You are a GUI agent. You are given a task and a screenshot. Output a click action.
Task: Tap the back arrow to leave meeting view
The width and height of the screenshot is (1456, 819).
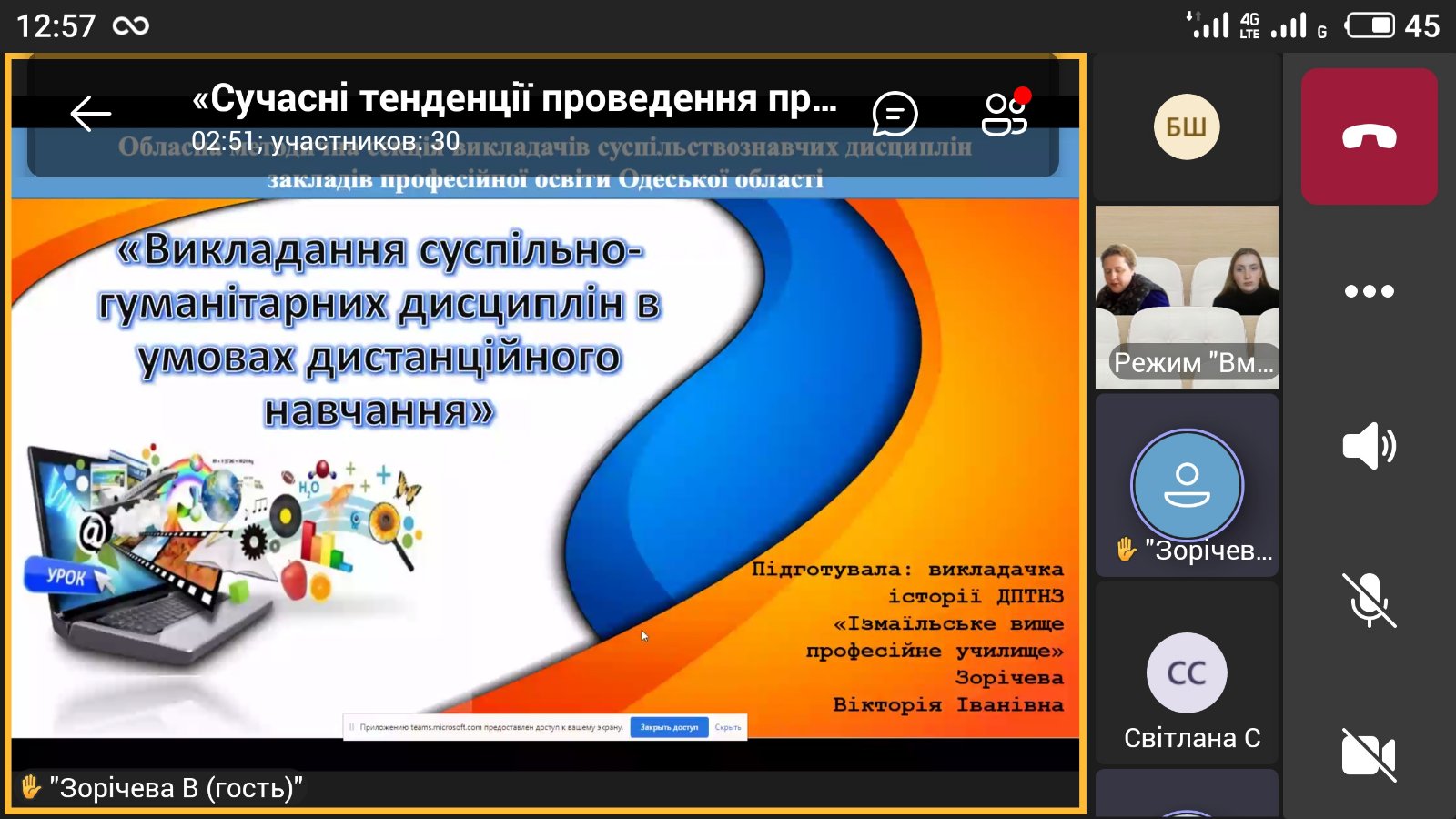[x=90, y=114]
